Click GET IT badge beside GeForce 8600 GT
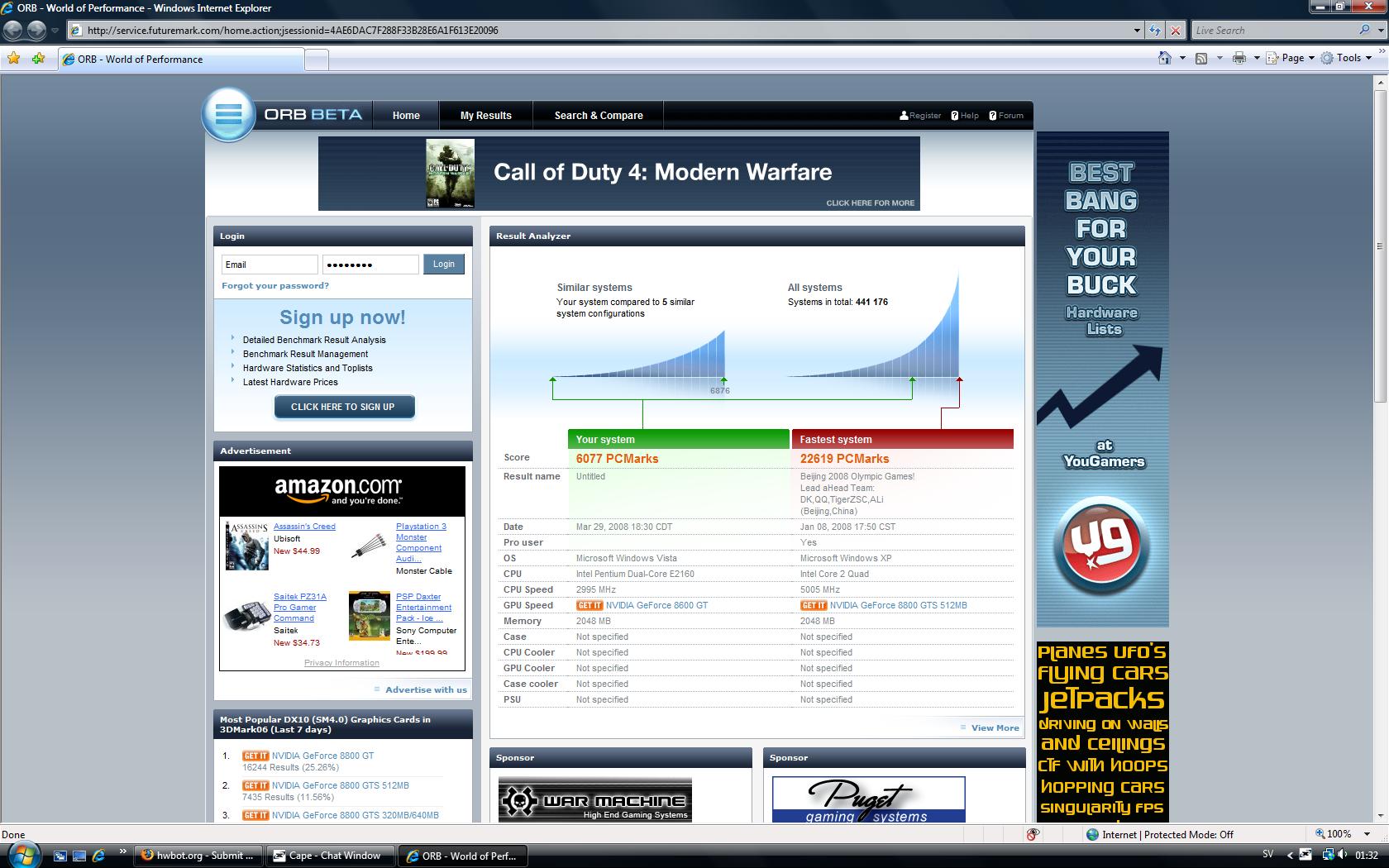Viewport: 1389px width, 868px height. [x=589, y=605]
